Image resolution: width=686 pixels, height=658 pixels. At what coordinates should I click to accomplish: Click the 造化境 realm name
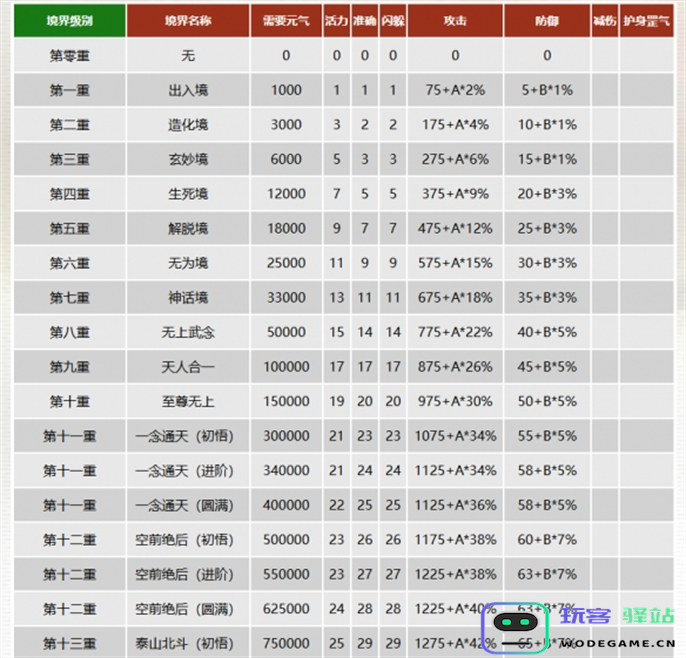click(188, 125)
